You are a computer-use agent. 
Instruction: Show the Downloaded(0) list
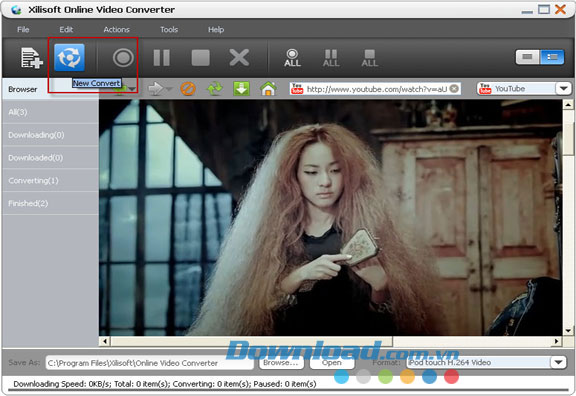[50, 158]
